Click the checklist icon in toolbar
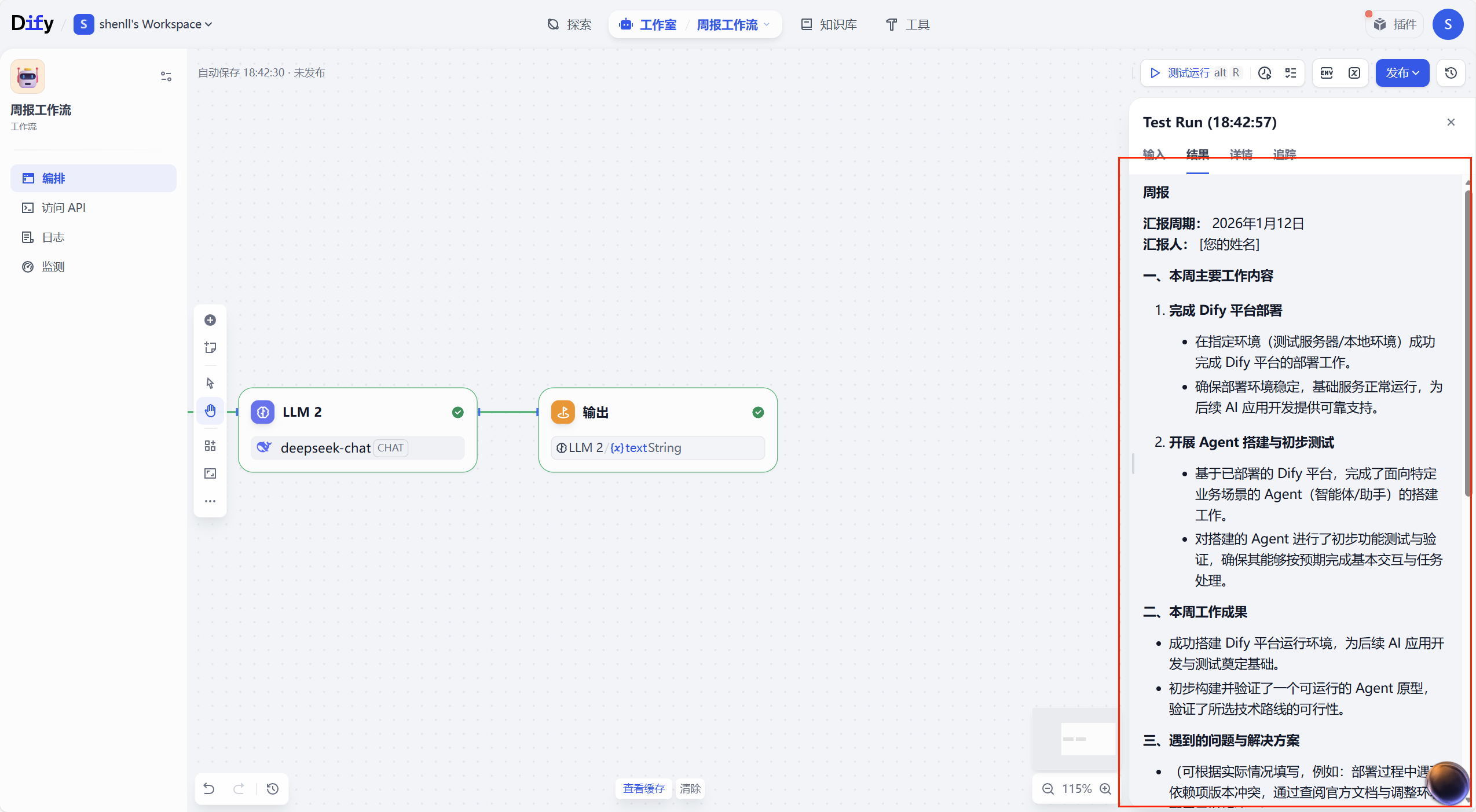This screenshot has width=1476, height=812. [1291, 73]
